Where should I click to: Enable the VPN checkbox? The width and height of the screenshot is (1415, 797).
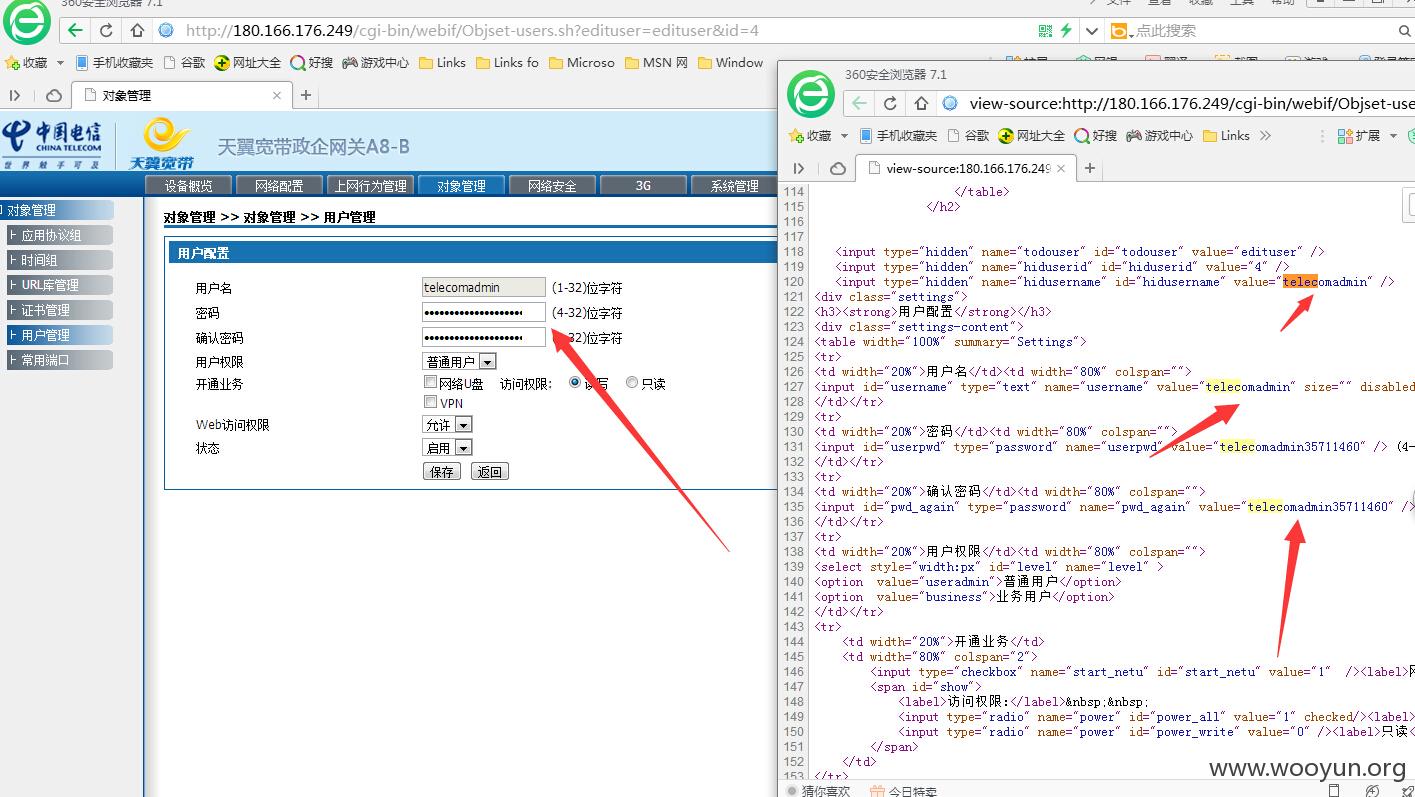430,402
